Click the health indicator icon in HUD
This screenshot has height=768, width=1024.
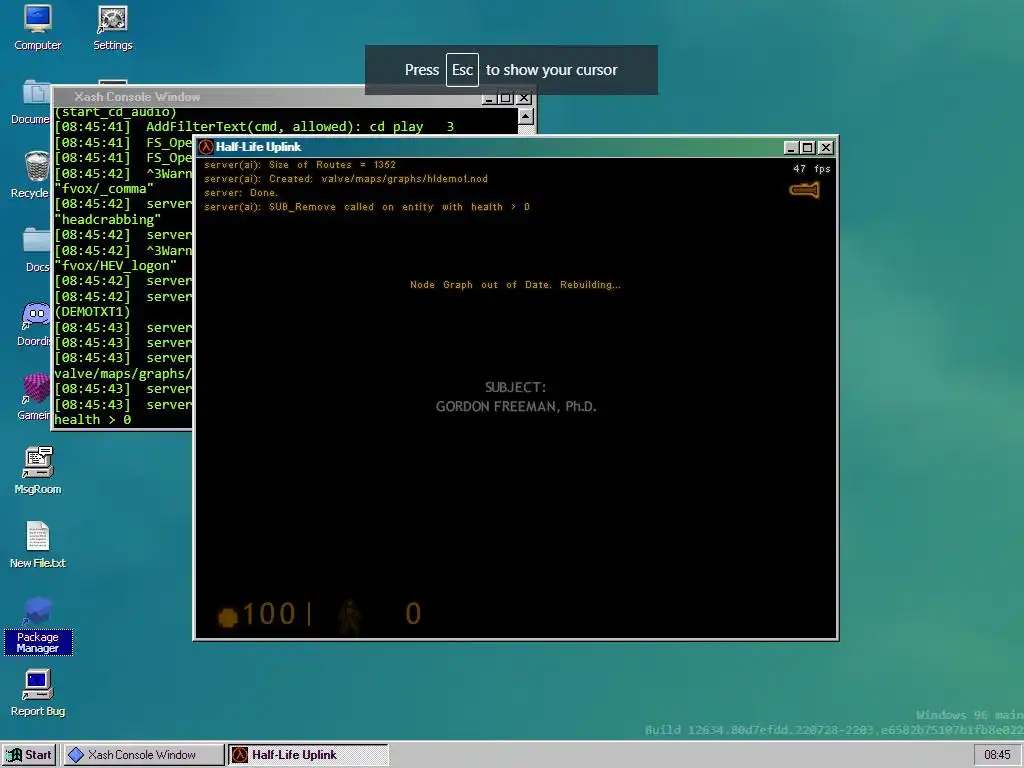[228, 616]
